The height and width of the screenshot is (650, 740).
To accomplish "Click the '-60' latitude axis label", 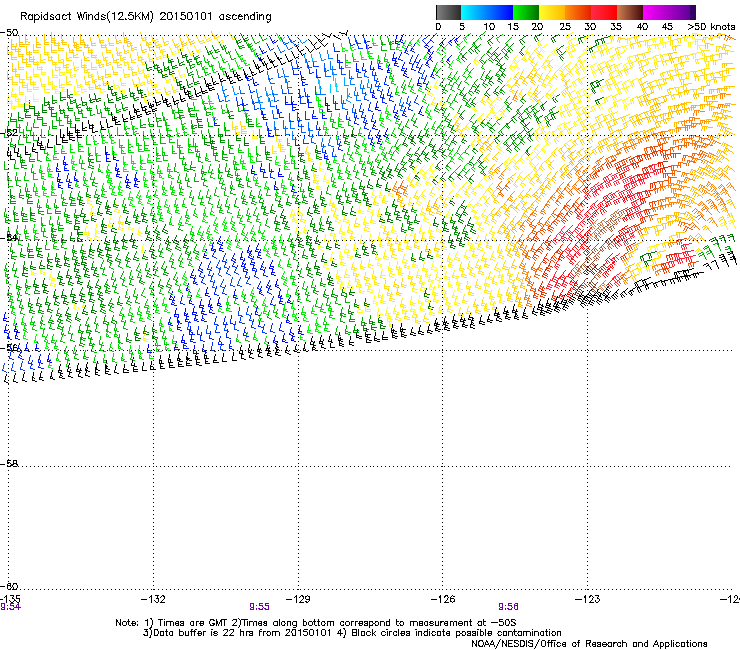I will pos(9,586).
